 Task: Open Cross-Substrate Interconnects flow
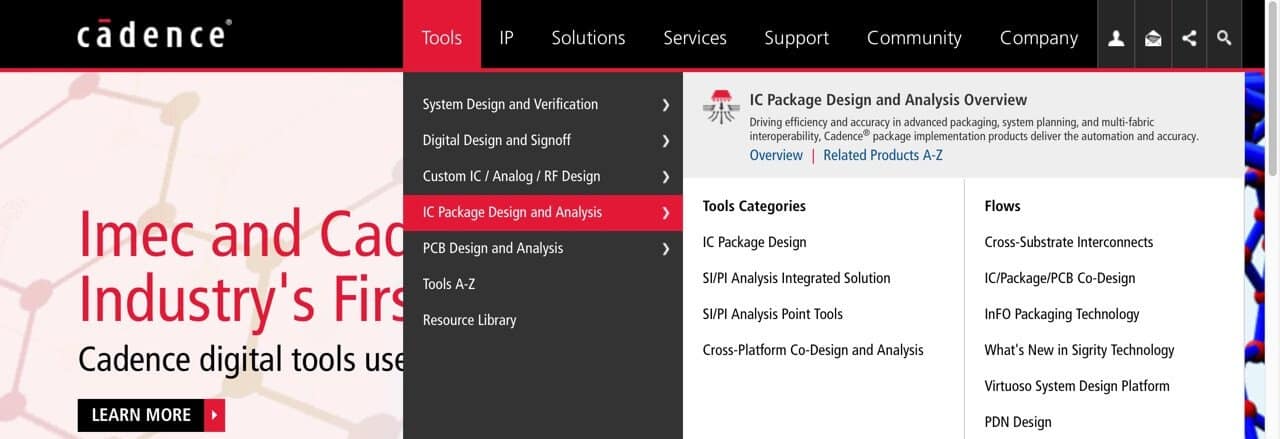tap(1069, 242)
